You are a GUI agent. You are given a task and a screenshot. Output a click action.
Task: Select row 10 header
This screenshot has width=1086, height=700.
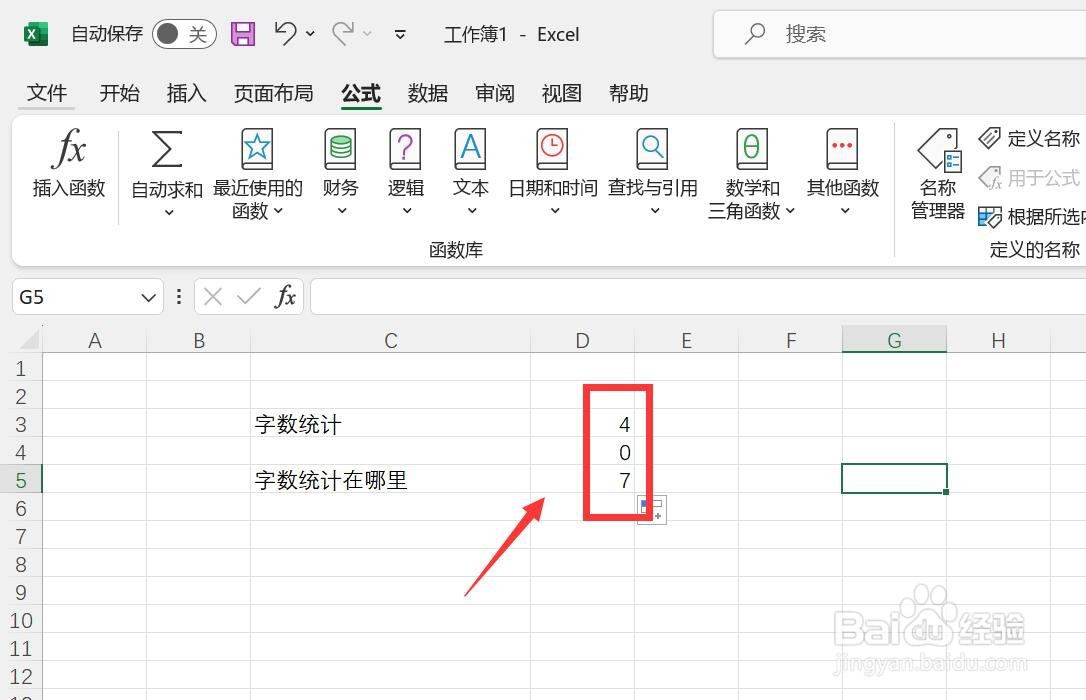21,620
